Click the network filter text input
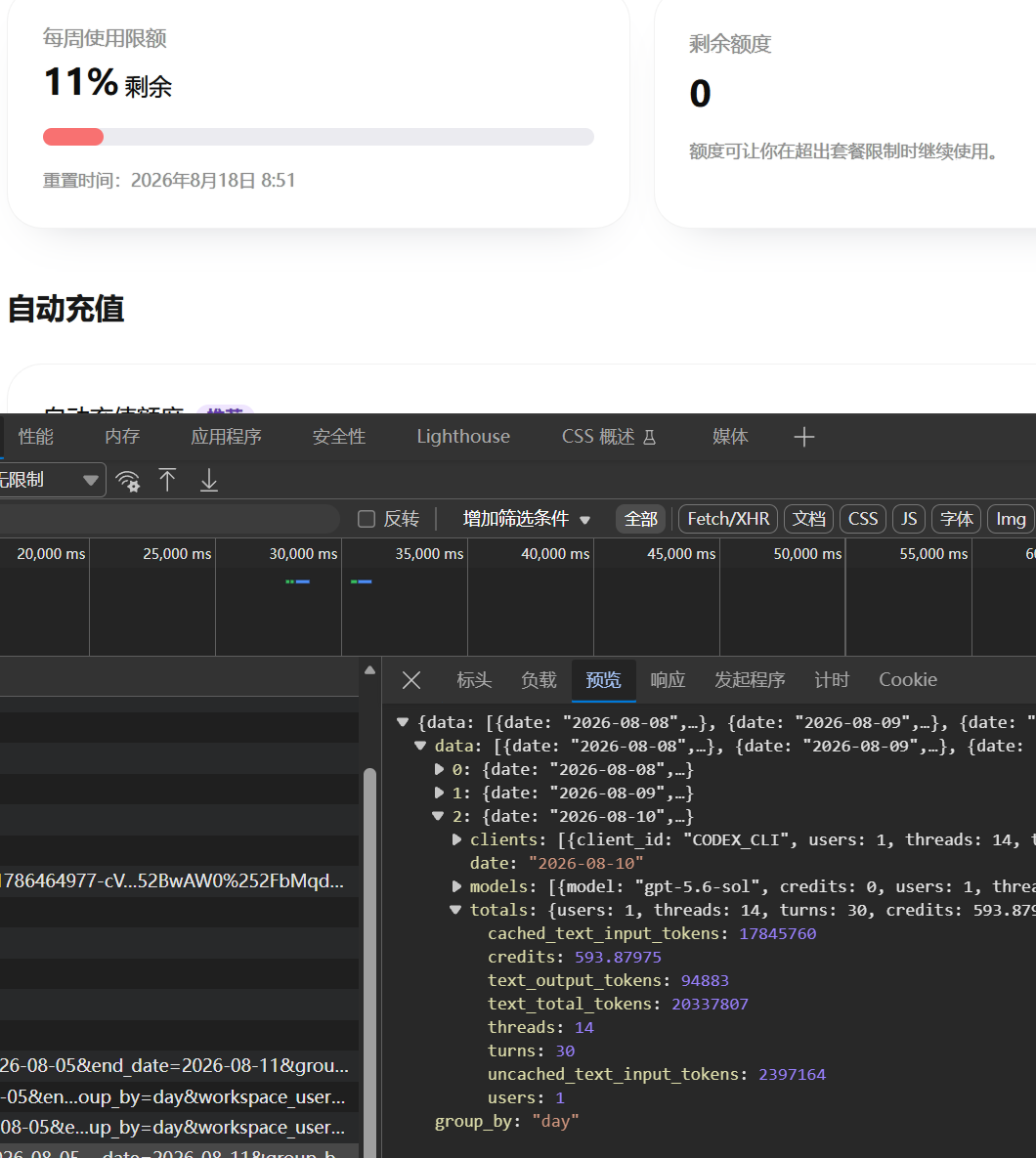Screen dimensions: 1036x1158 [168, 519]
